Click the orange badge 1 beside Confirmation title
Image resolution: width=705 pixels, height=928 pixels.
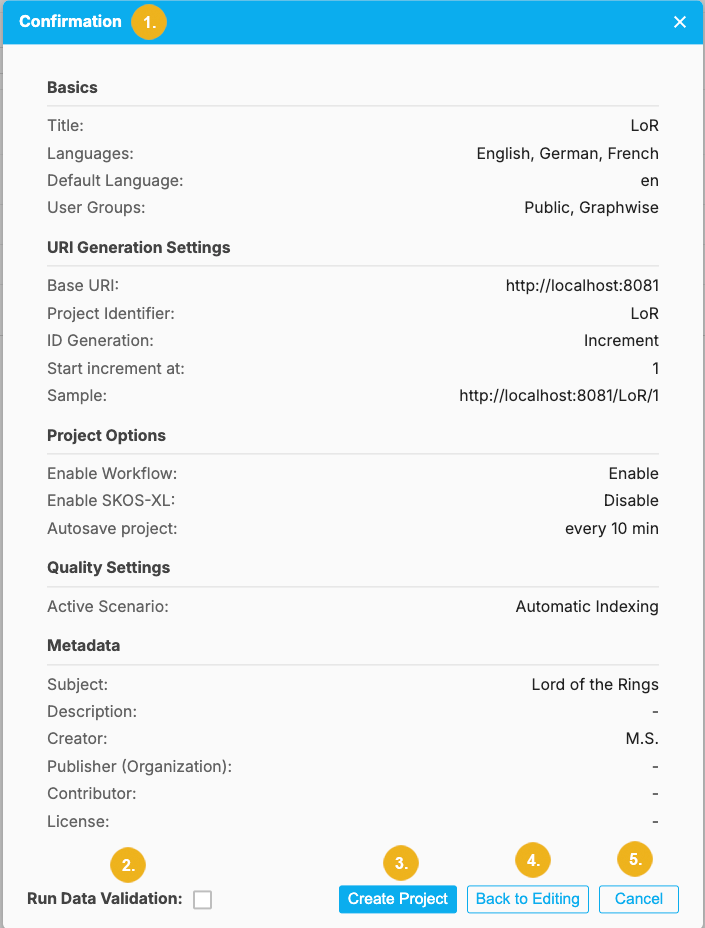[148, 21]
